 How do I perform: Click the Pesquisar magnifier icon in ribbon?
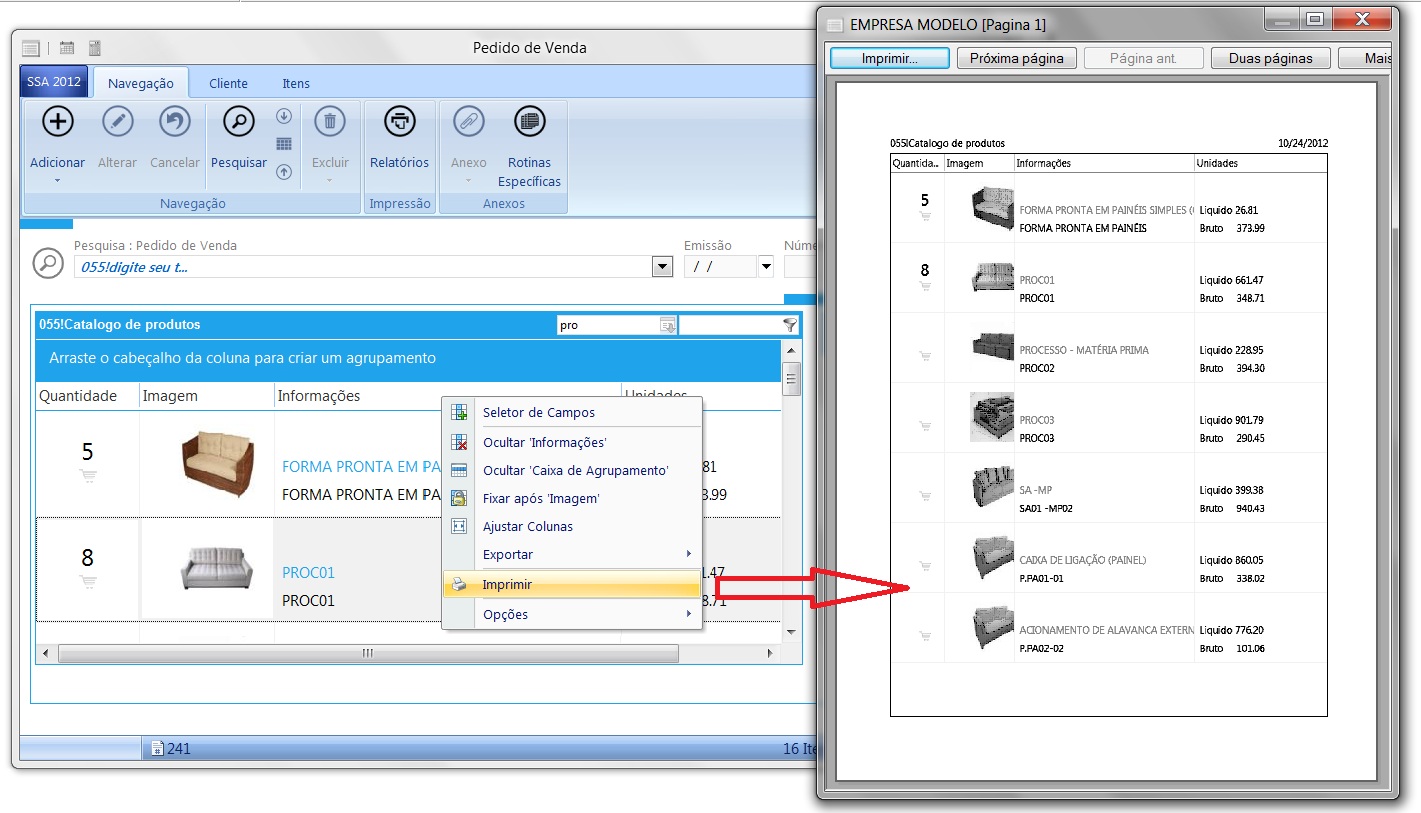click(x=238, y=122)
